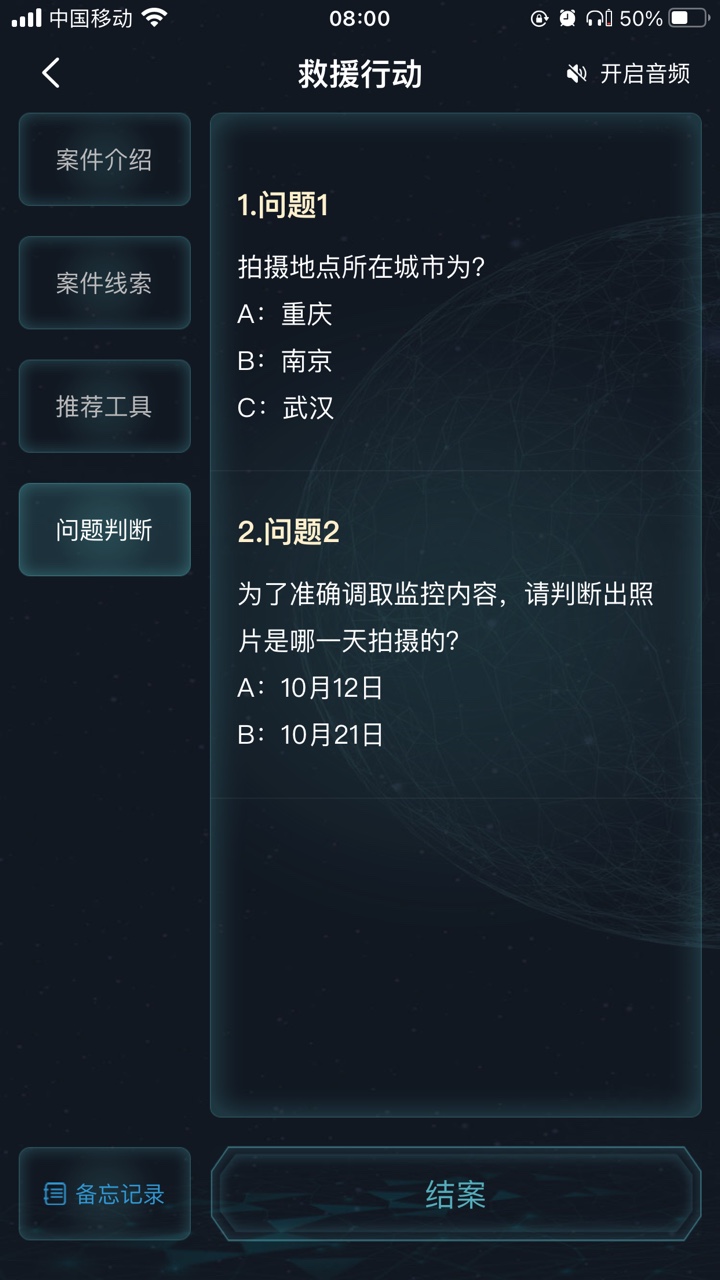Select answer B: 南京
Image resolution: width=720 pixels, height=1280 pixels.
coord(285,361)
